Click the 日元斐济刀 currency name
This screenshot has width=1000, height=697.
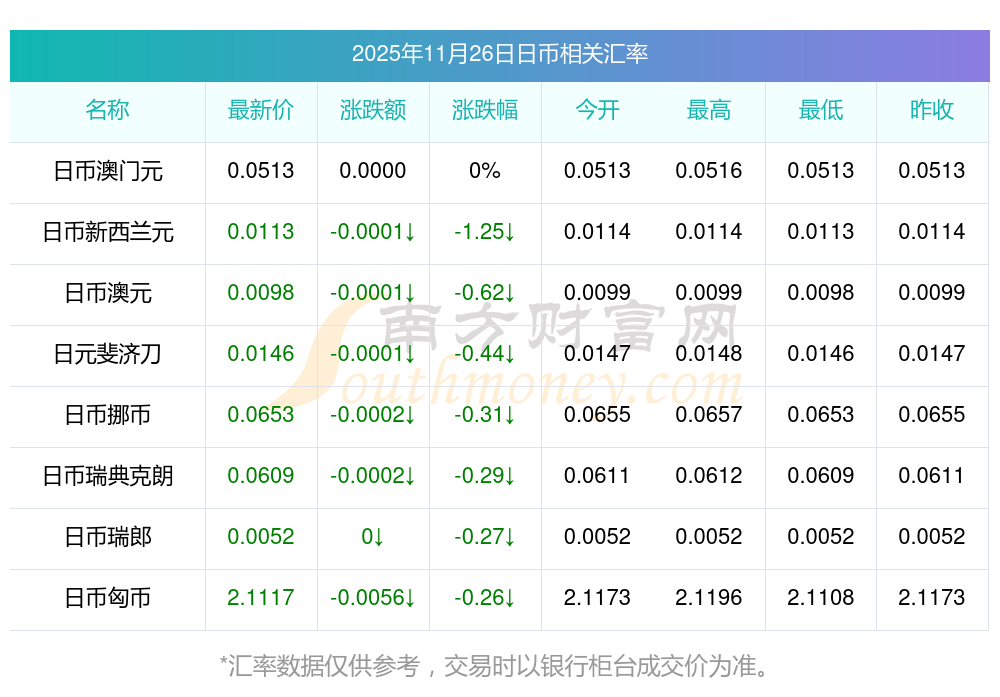coord(107,355)
